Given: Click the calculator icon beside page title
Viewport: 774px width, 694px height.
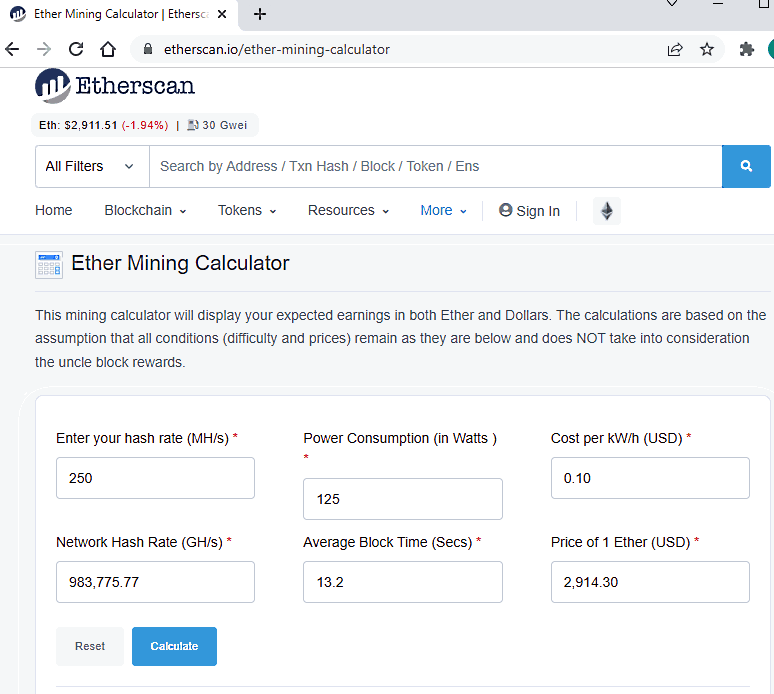Looking at the screenshot, I should pos(49,265).
